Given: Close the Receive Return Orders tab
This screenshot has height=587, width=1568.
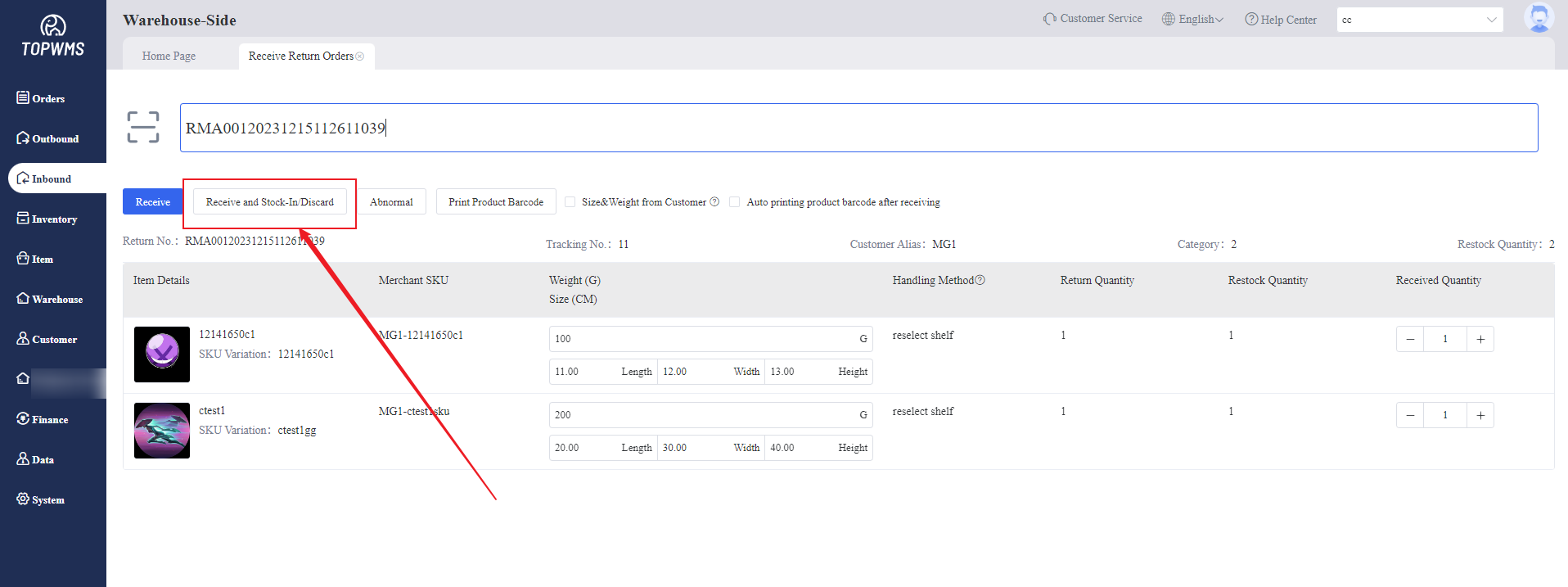Looking at the screenshot, I should [x=360, y=56].
